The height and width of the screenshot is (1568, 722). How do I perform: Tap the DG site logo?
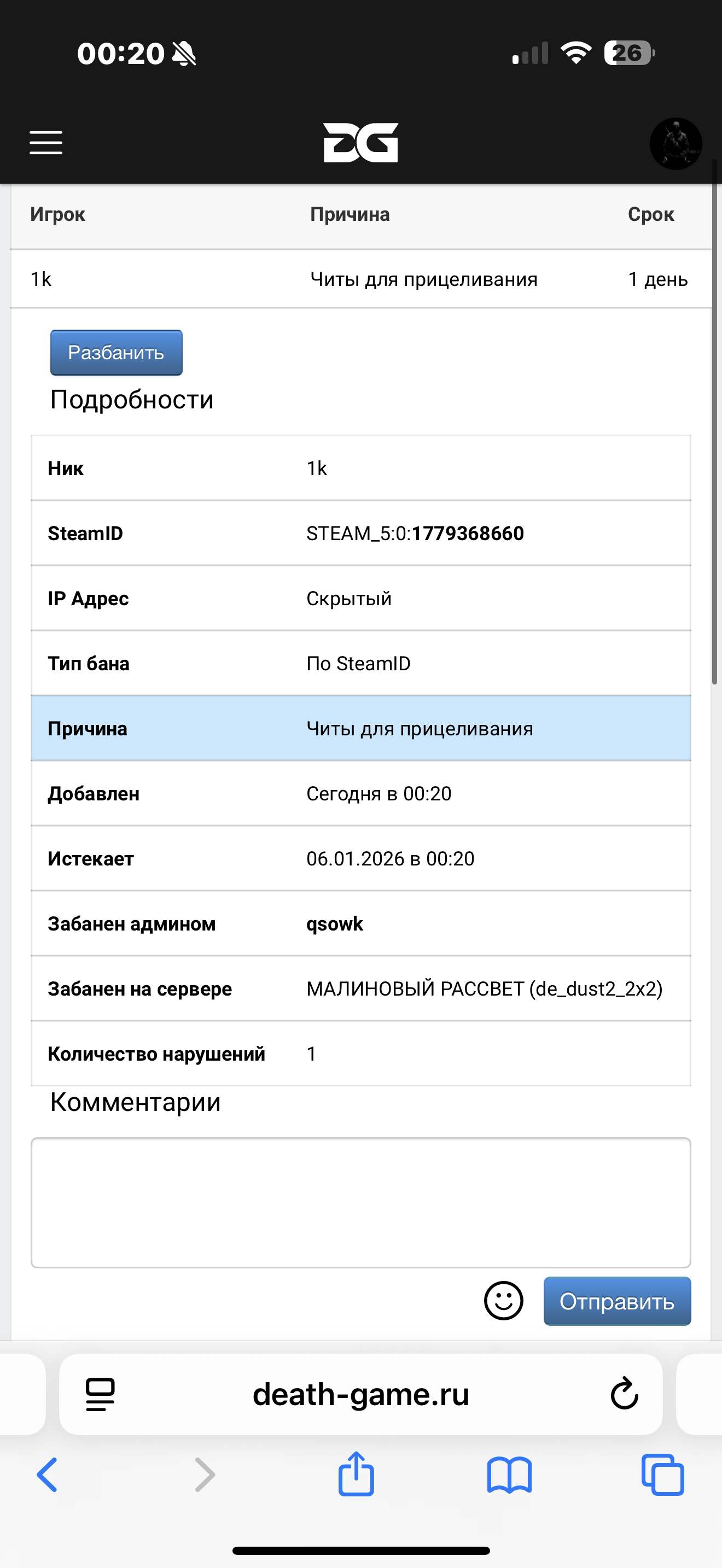pos(360,143)
